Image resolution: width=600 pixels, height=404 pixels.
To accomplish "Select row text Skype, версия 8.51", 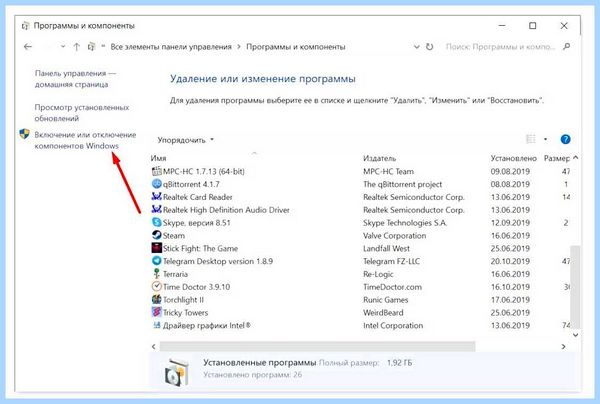I will 197,223.
